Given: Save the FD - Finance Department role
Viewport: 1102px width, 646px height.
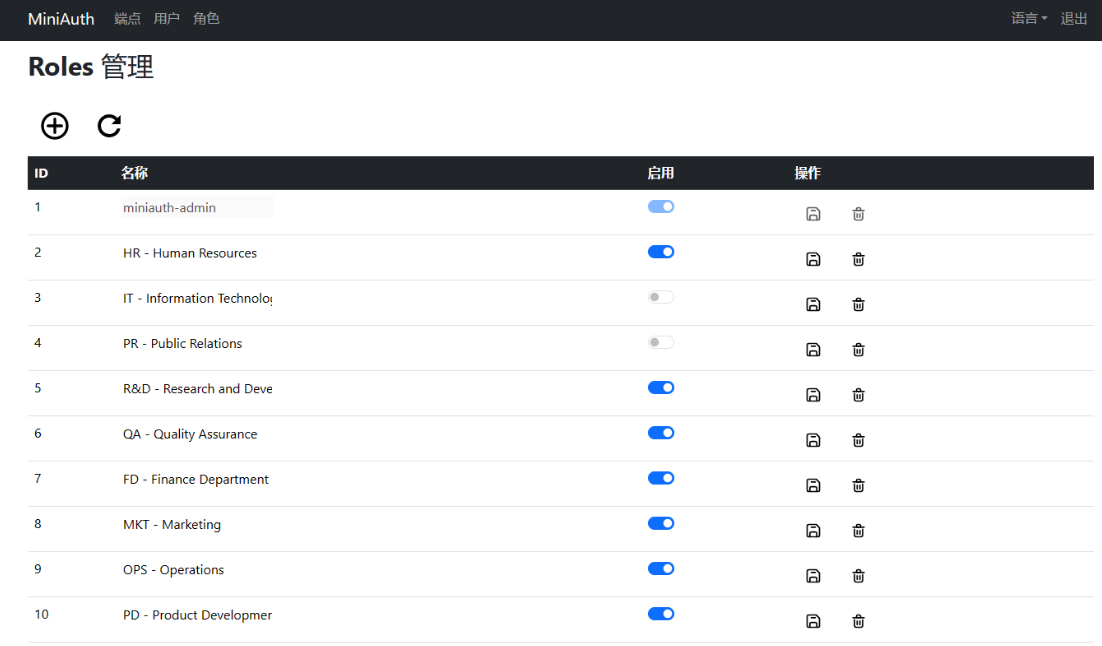Looking at the screenshot, I should pos(813,485).
